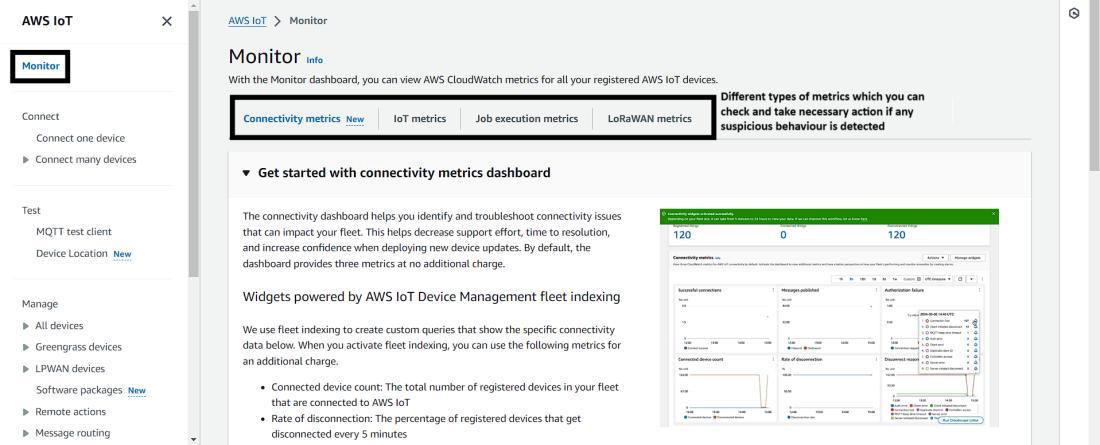Switch to IoT metrics tab

coord(420,119)
